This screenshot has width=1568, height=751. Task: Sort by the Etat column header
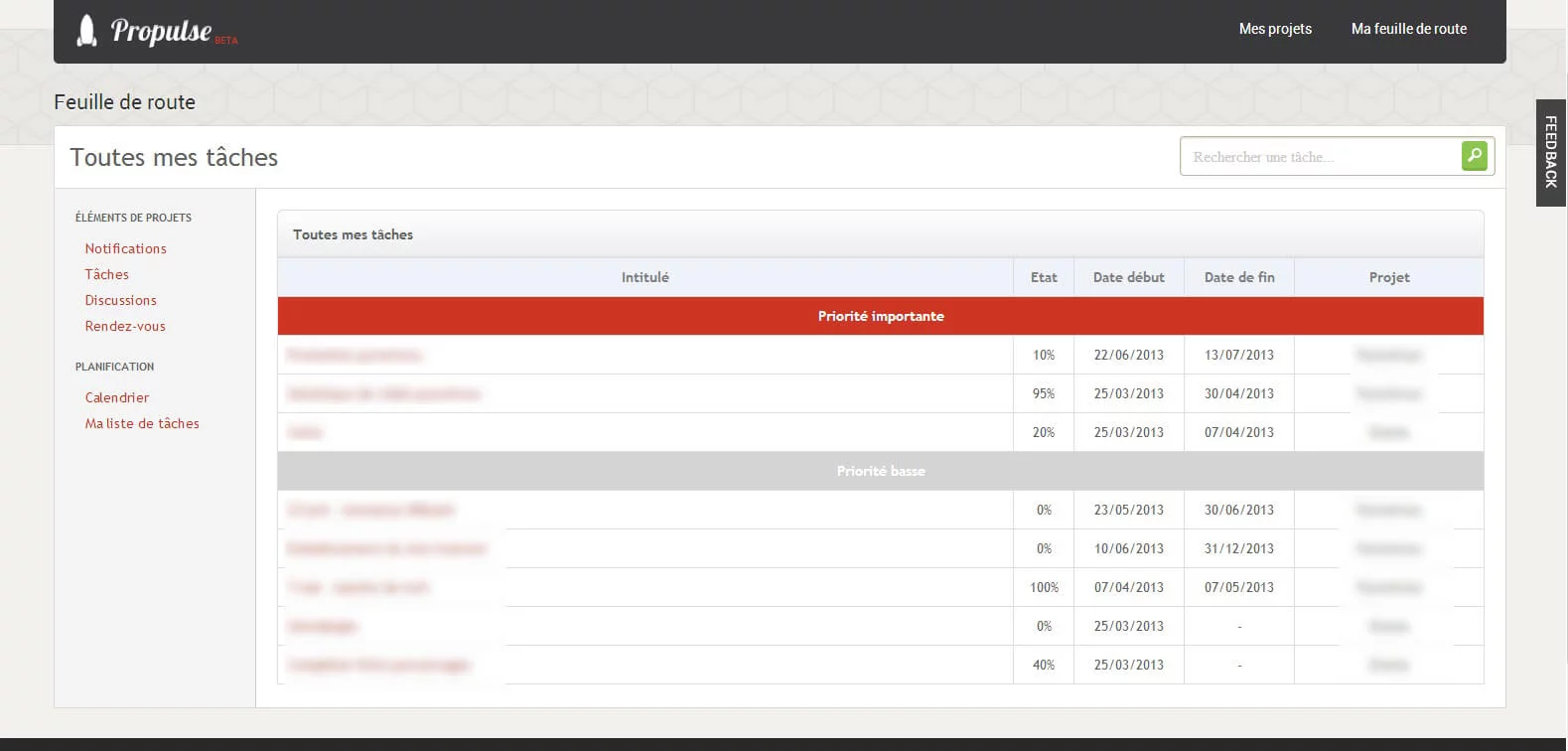(x=1044, y=277)
